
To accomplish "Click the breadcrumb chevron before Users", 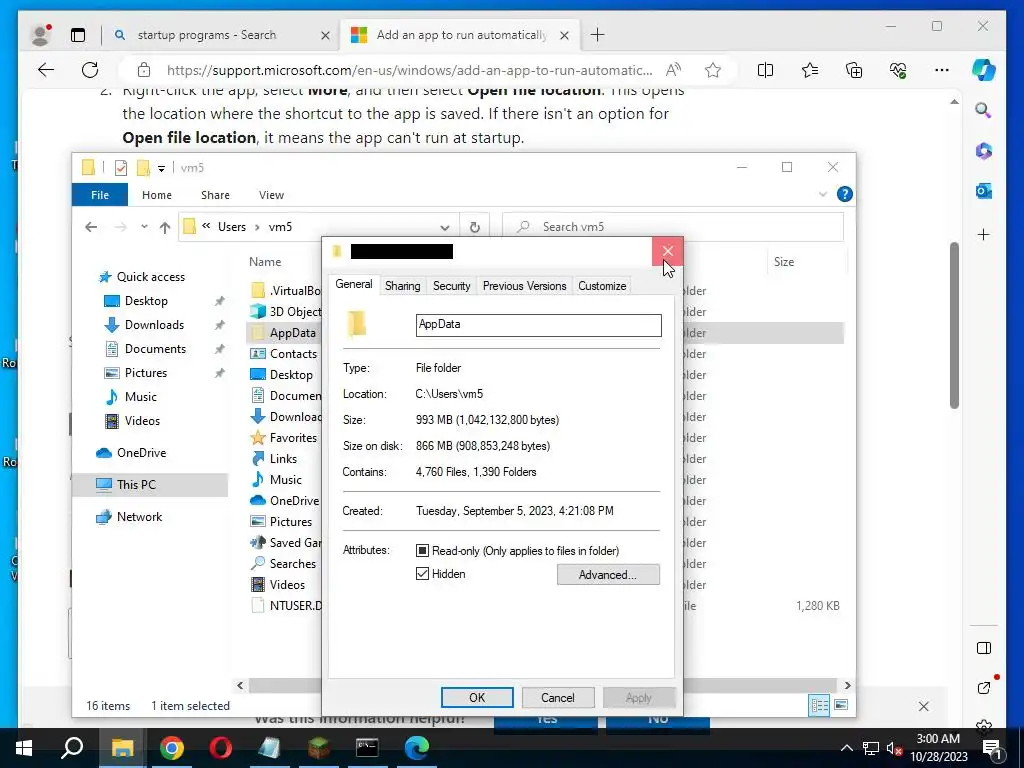I will coord(206,226).
